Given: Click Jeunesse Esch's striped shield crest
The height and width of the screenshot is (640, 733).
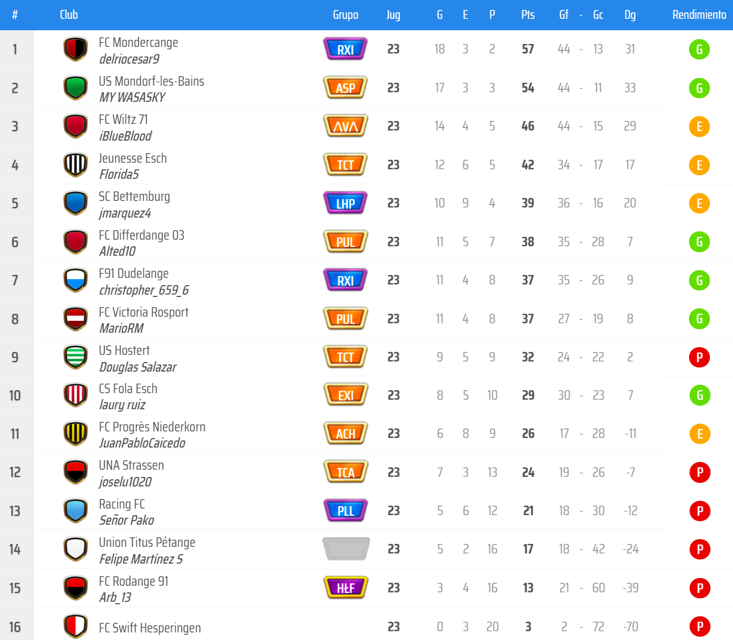Looking at the screenshot, I should pos(75,165).
